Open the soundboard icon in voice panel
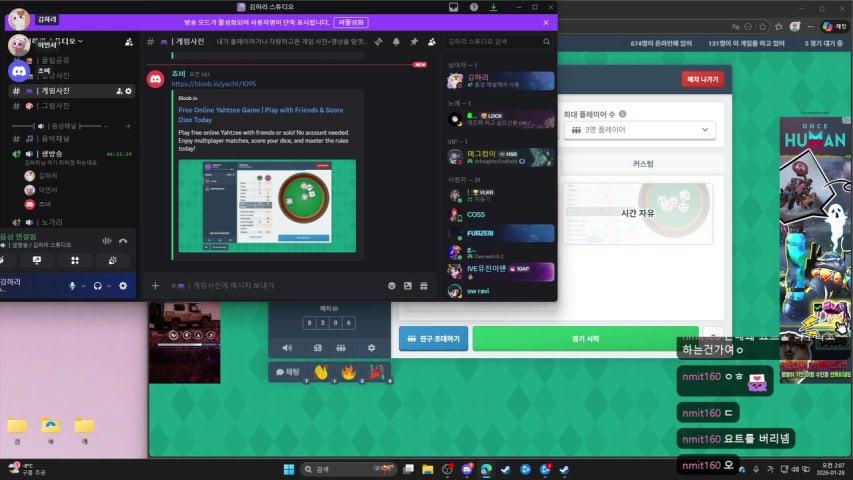Screen dimensions: 853x480 point(113,261)
